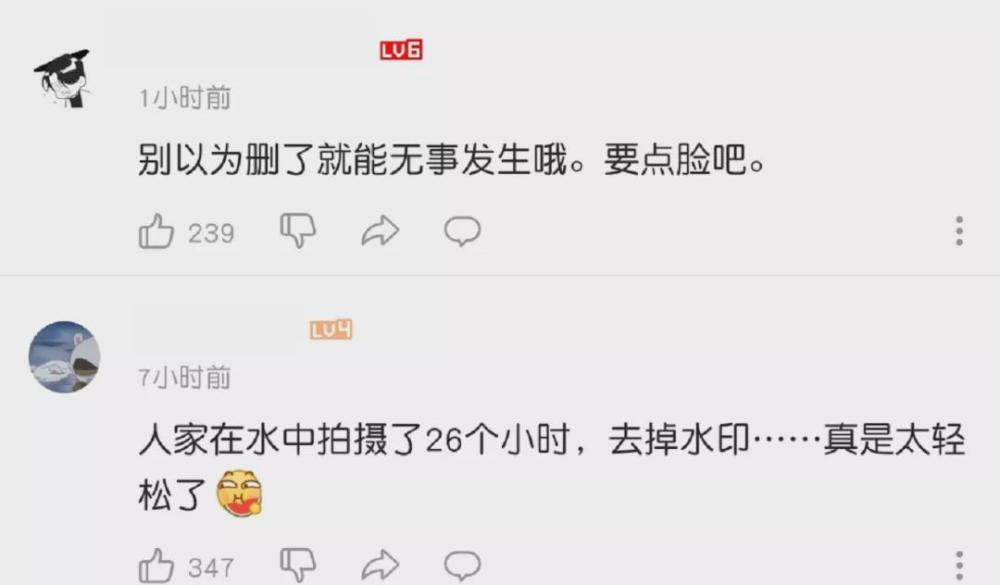1000x585 pixels.
Task: Dislike the comment posted 1小时前
Action: [298, 230]
